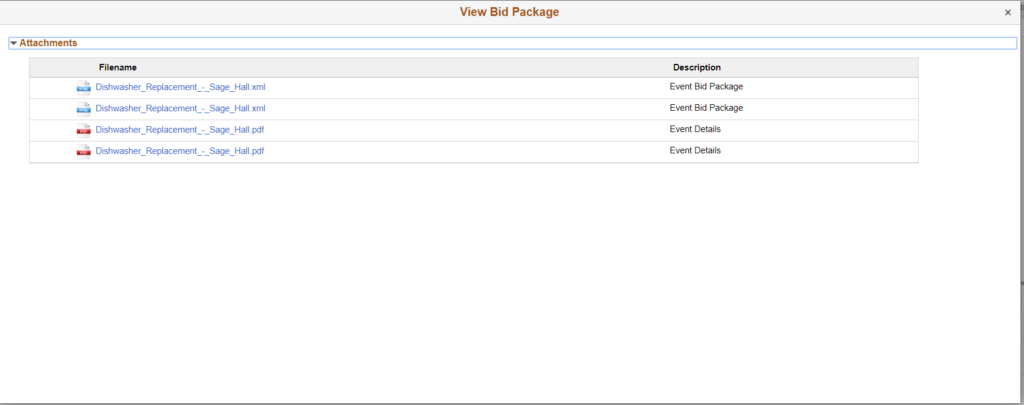Click the first XML file icon
Image resolution: width=1024 pixels, height=405 pixels.
point(83,87)
